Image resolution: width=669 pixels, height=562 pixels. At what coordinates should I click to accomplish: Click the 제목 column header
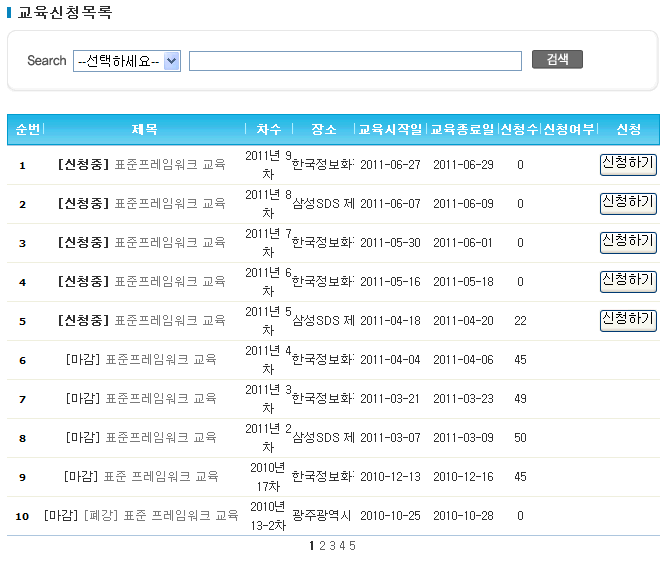point(145,130)
